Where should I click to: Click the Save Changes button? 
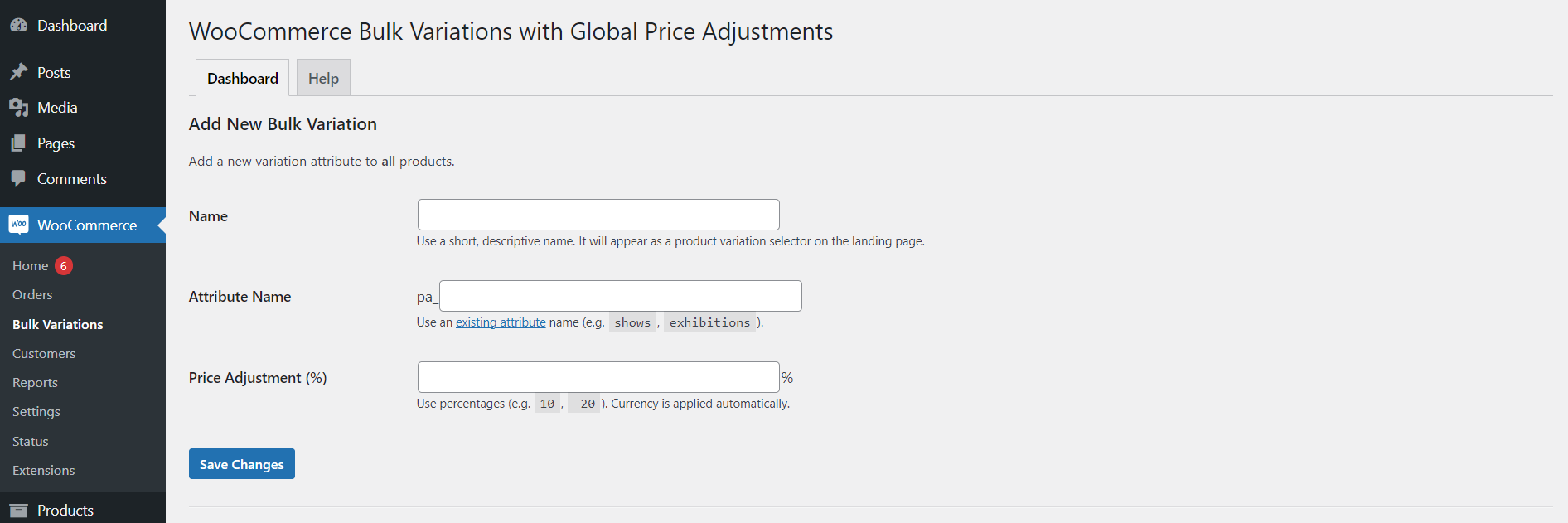pos(242,464)
